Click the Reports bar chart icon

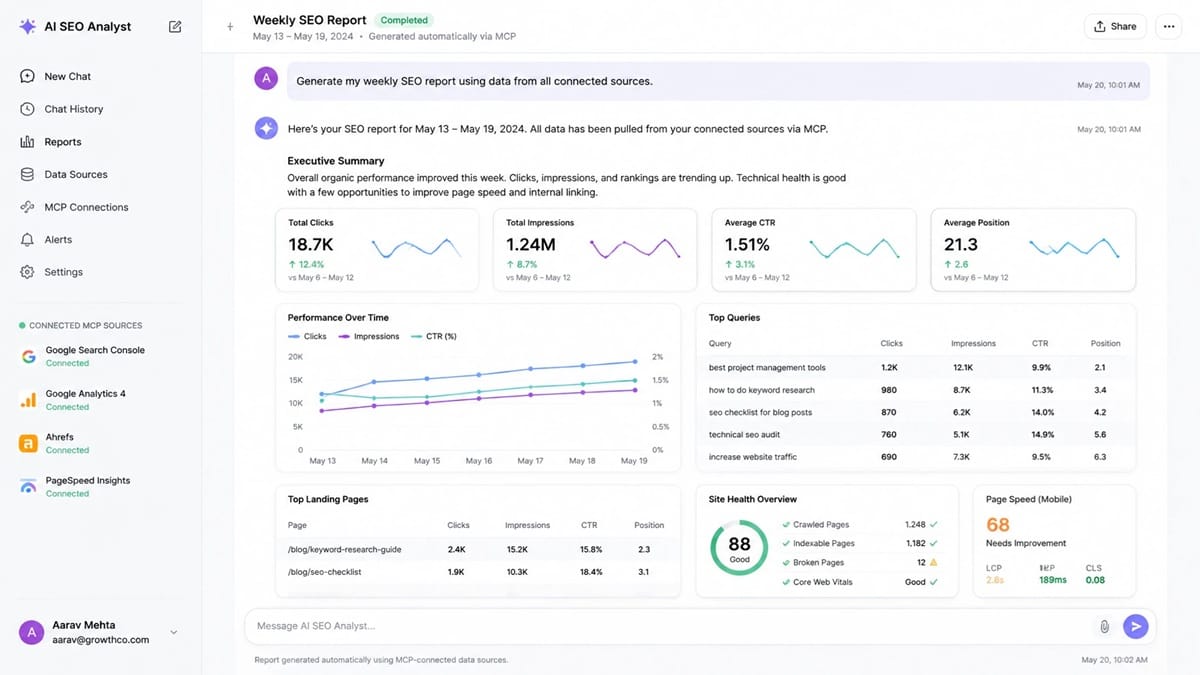coord(27,142)
